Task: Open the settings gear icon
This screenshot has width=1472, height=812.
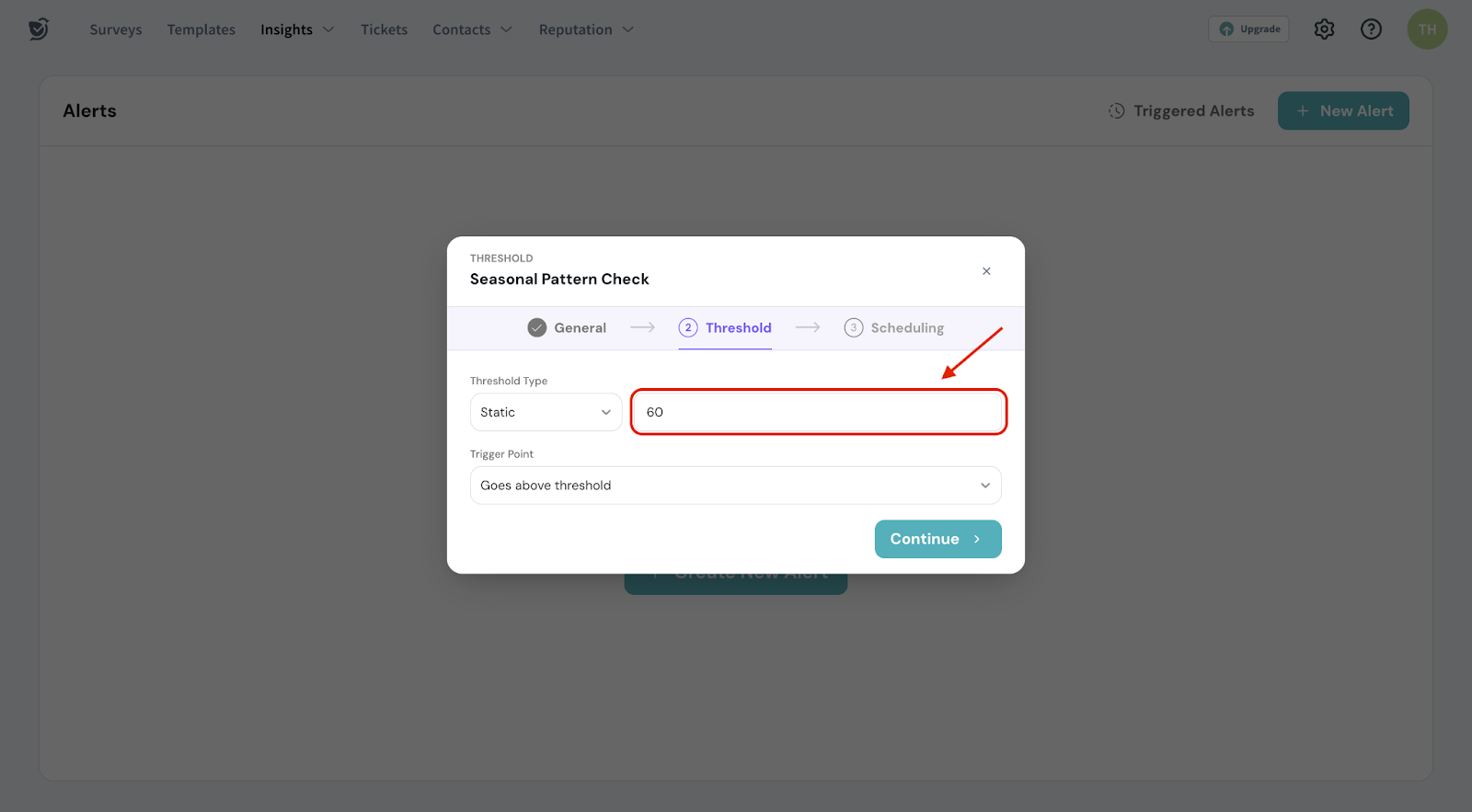Action: 1324,29
